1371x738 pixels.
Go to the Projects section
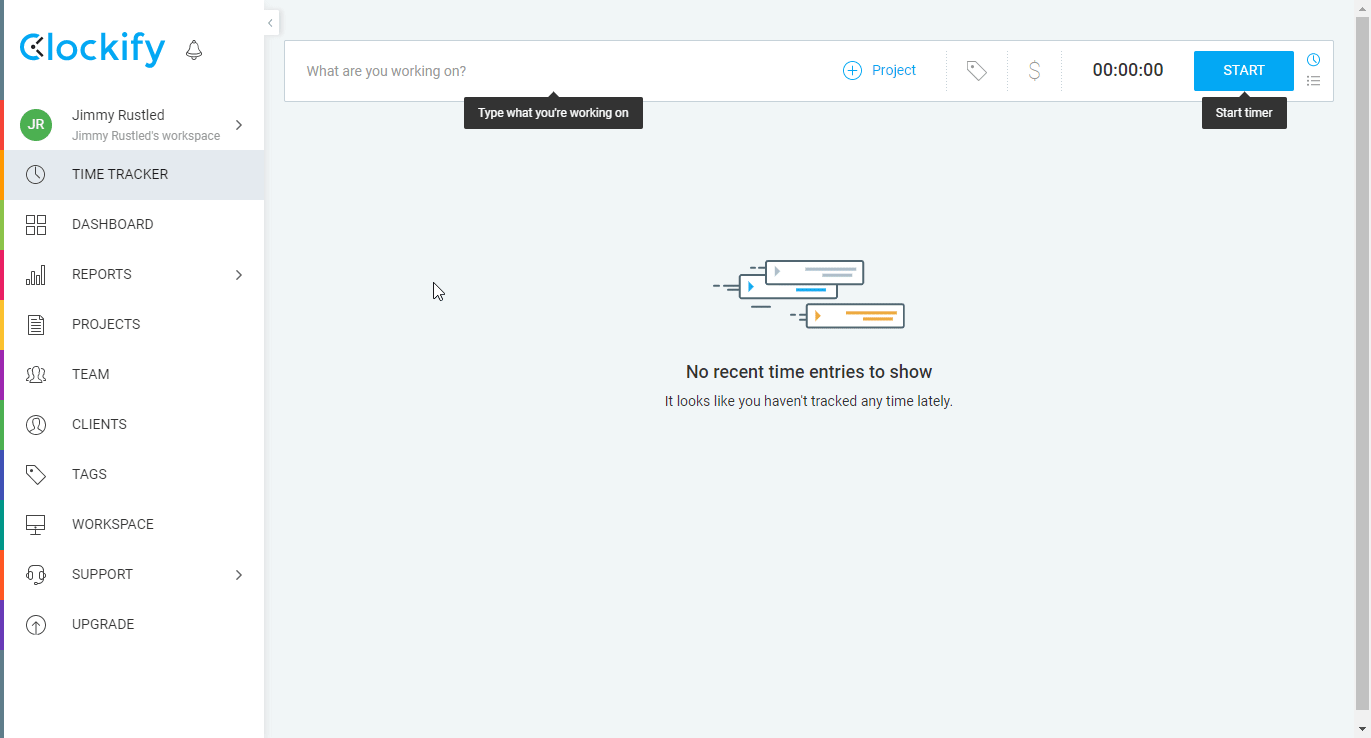[106, 325]
